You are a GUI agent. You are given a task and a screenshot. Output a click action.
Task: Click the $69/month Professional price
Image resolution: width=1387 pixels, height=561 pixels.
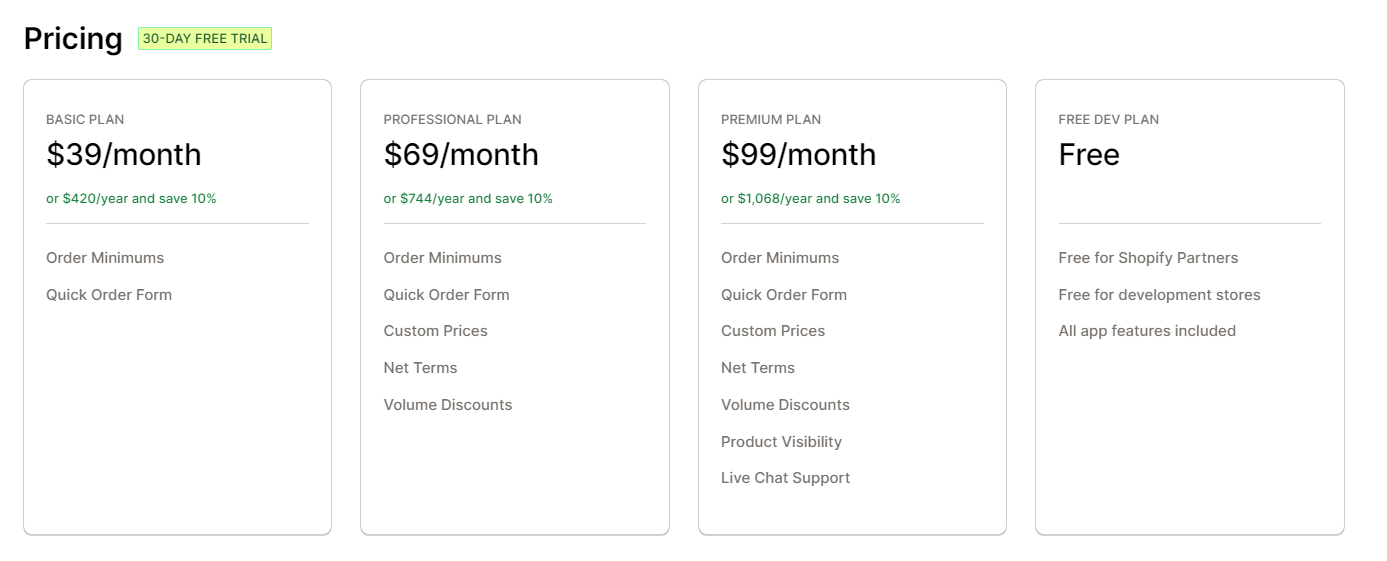tap(461, 155)
